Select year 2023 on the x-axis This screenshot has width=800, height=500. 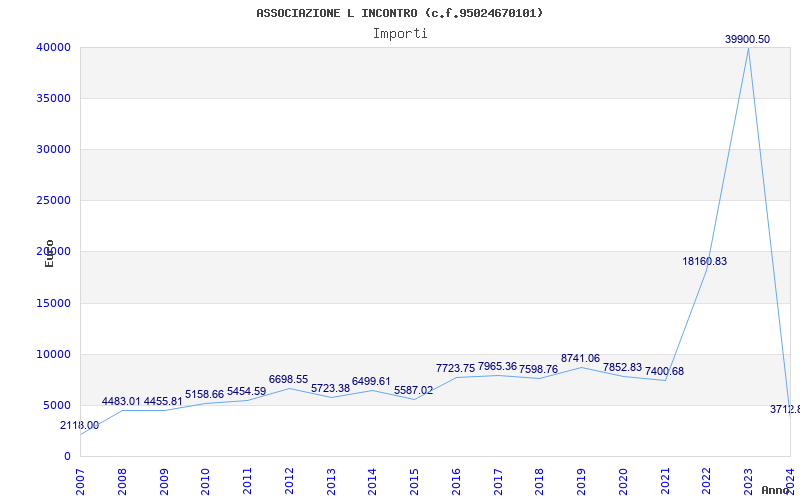coord(748,482)
